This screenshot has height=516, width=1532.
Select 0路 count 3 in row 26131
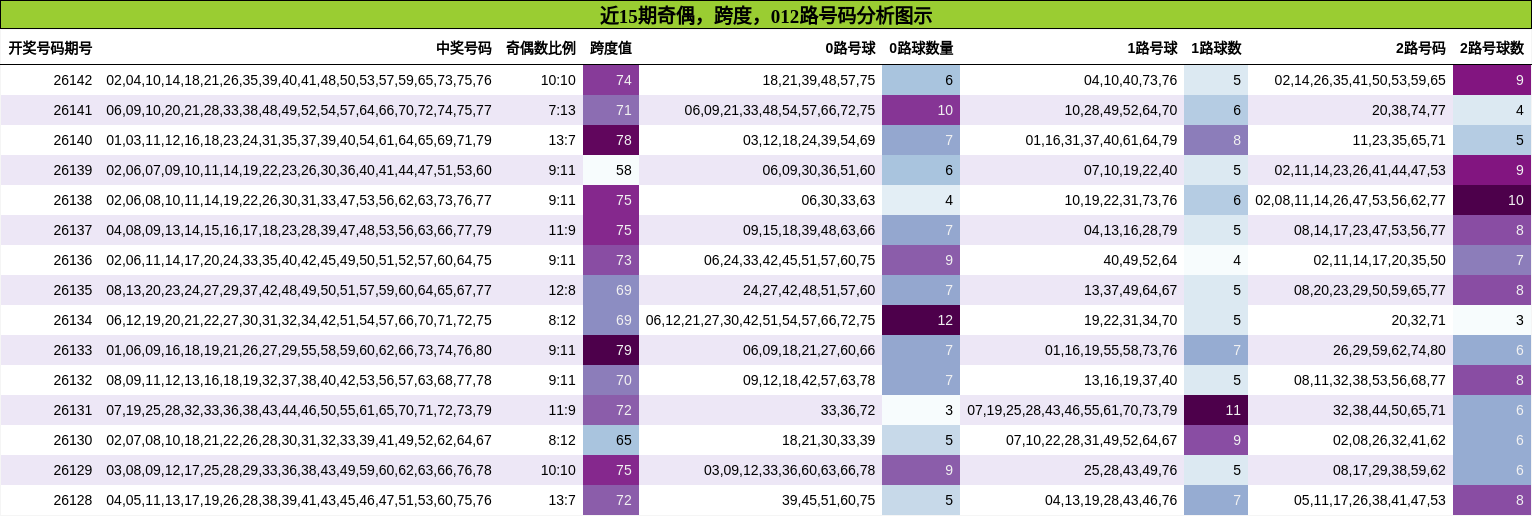(x=921, y=410)
